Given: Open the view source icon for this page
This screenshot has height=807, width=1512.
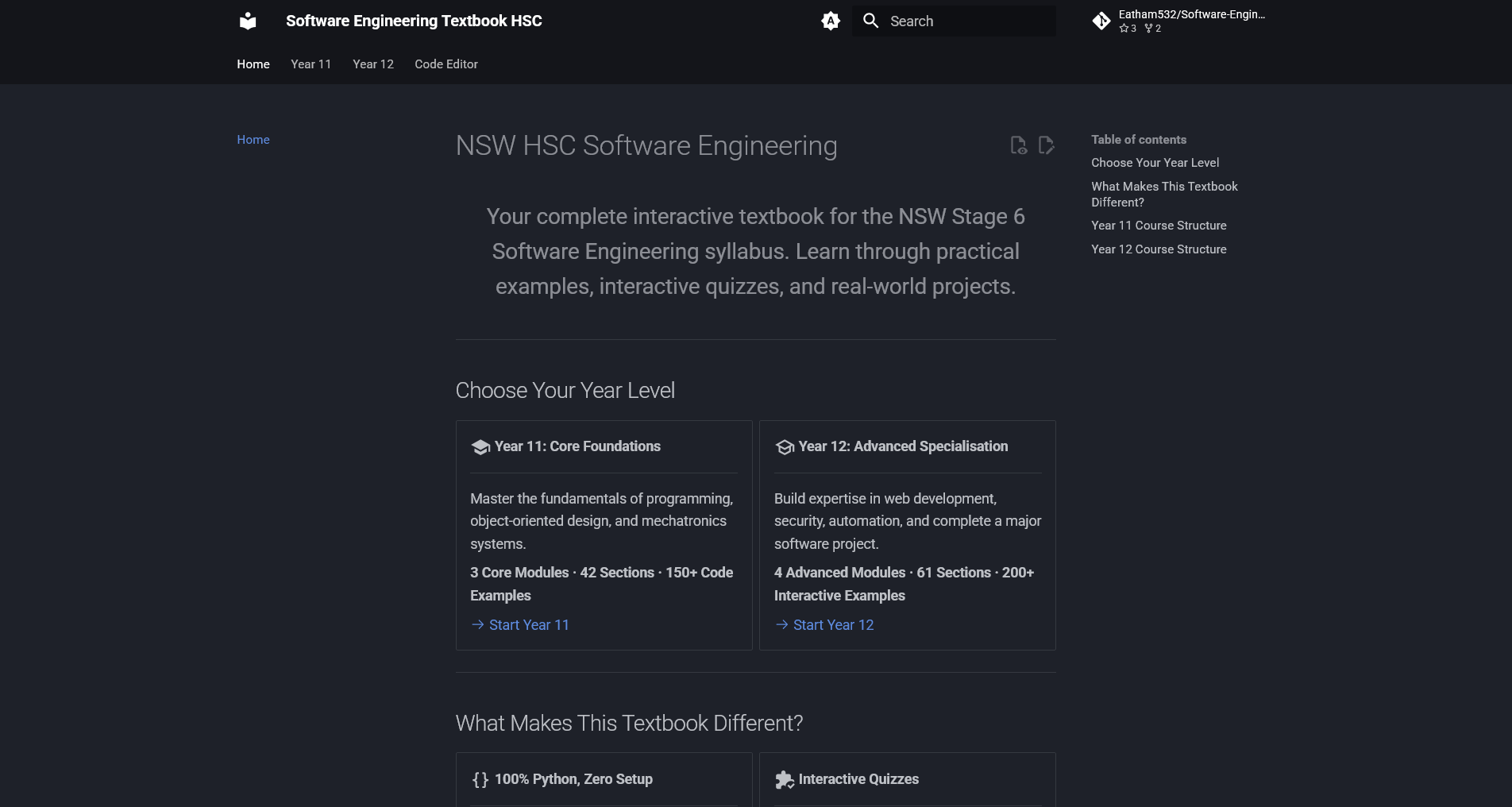Looking at the screenshot, I should pos(1019,145).
